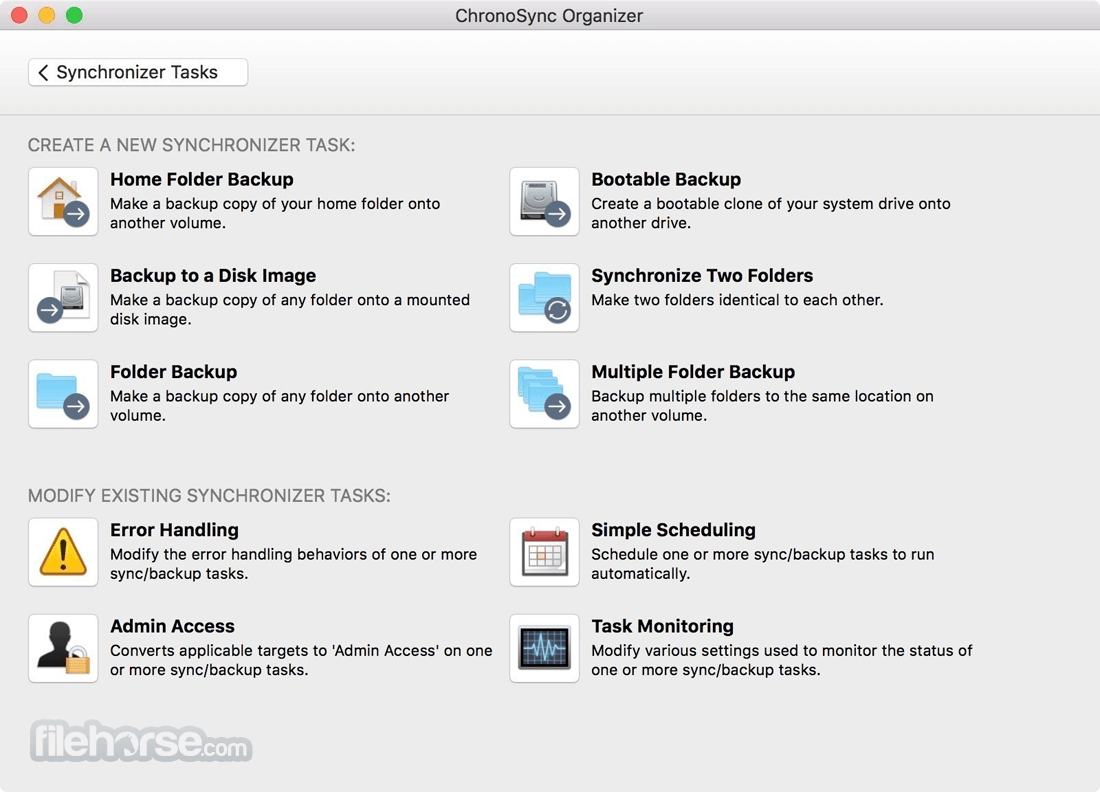This screenshot has height=792, width=1100.
Task: Click the Error Handling warning triangle icon
Action: pos(63,552)
